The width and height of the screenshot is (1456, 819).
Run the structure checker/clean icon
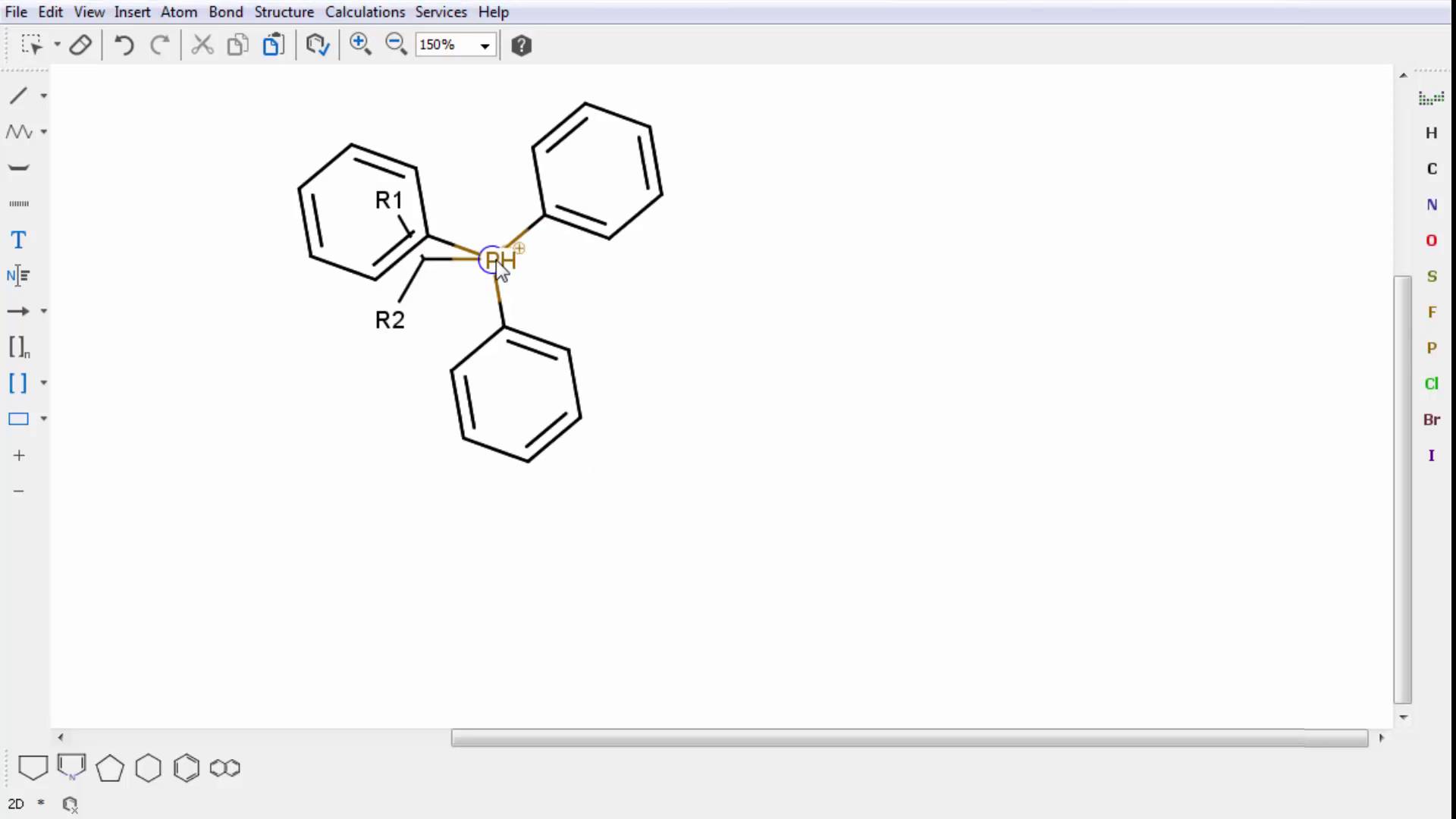coord(317,45)
